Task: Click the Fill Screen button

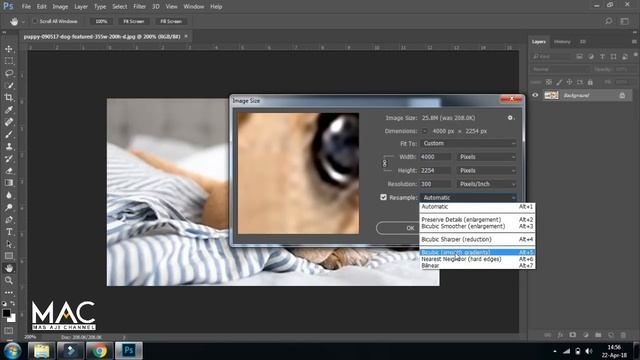Action: (171, 21)
